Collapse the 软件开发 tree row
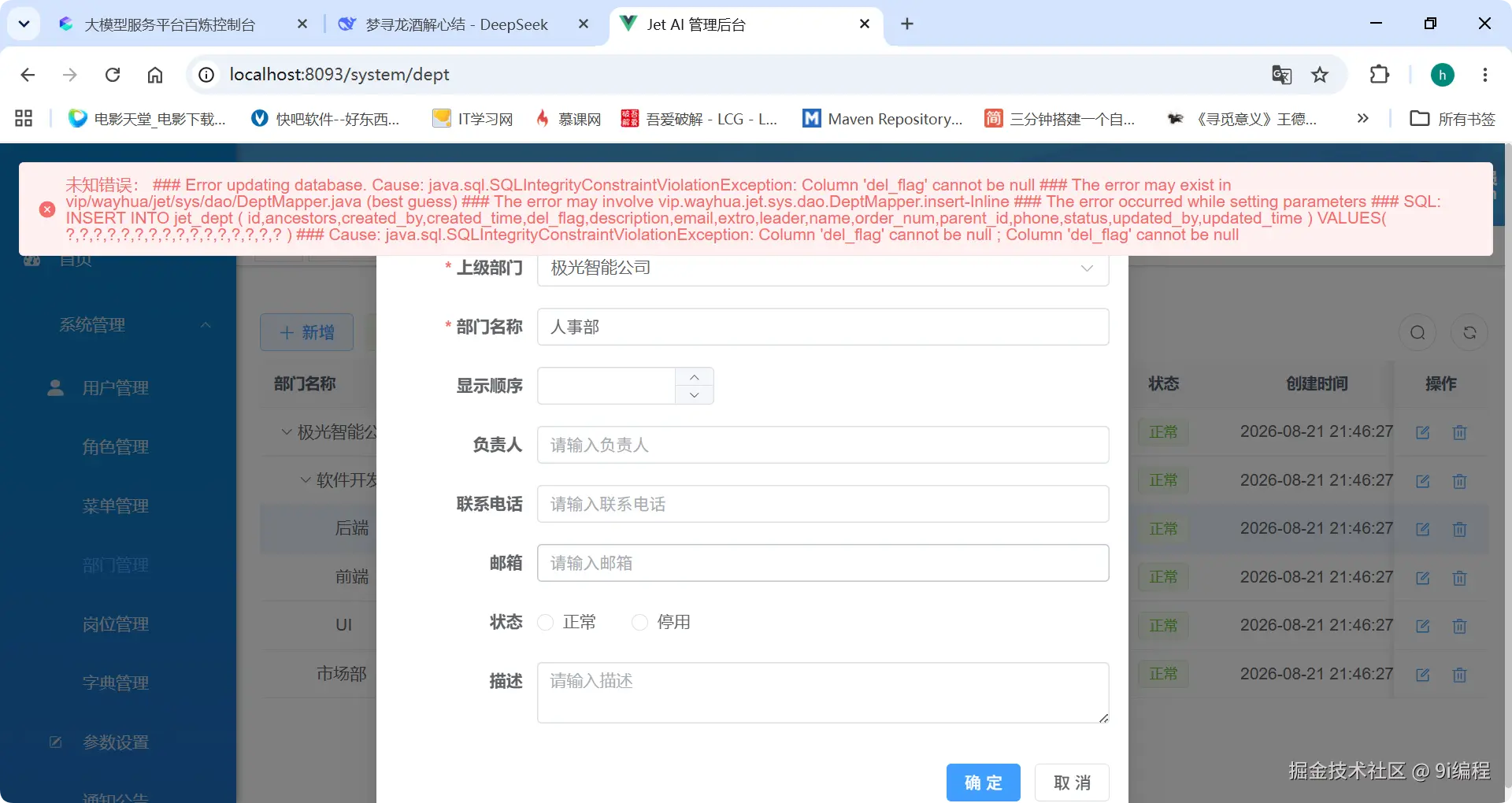This screenshot has height=803, width=1512. click(x=306, y=479)
